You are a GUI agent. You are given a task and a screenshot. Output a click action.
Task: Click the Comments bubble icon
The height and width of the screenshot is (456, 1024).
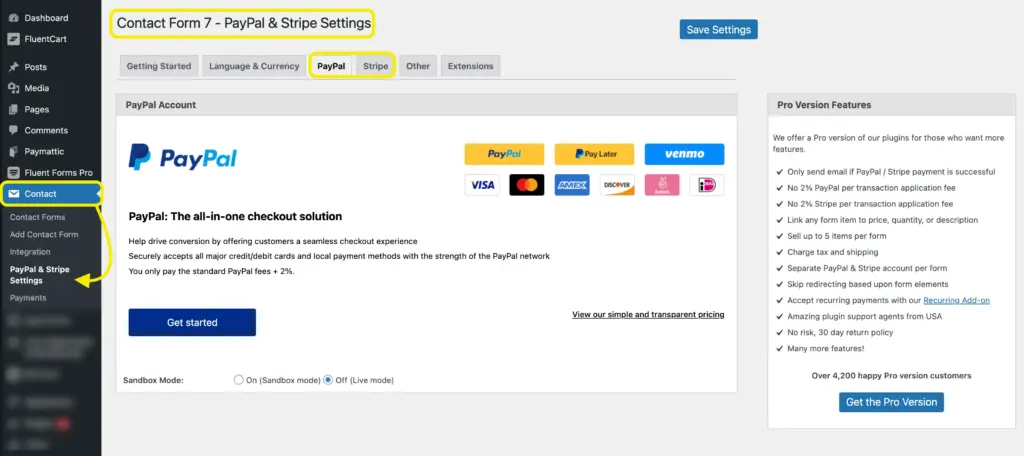[x=13, y=130]
